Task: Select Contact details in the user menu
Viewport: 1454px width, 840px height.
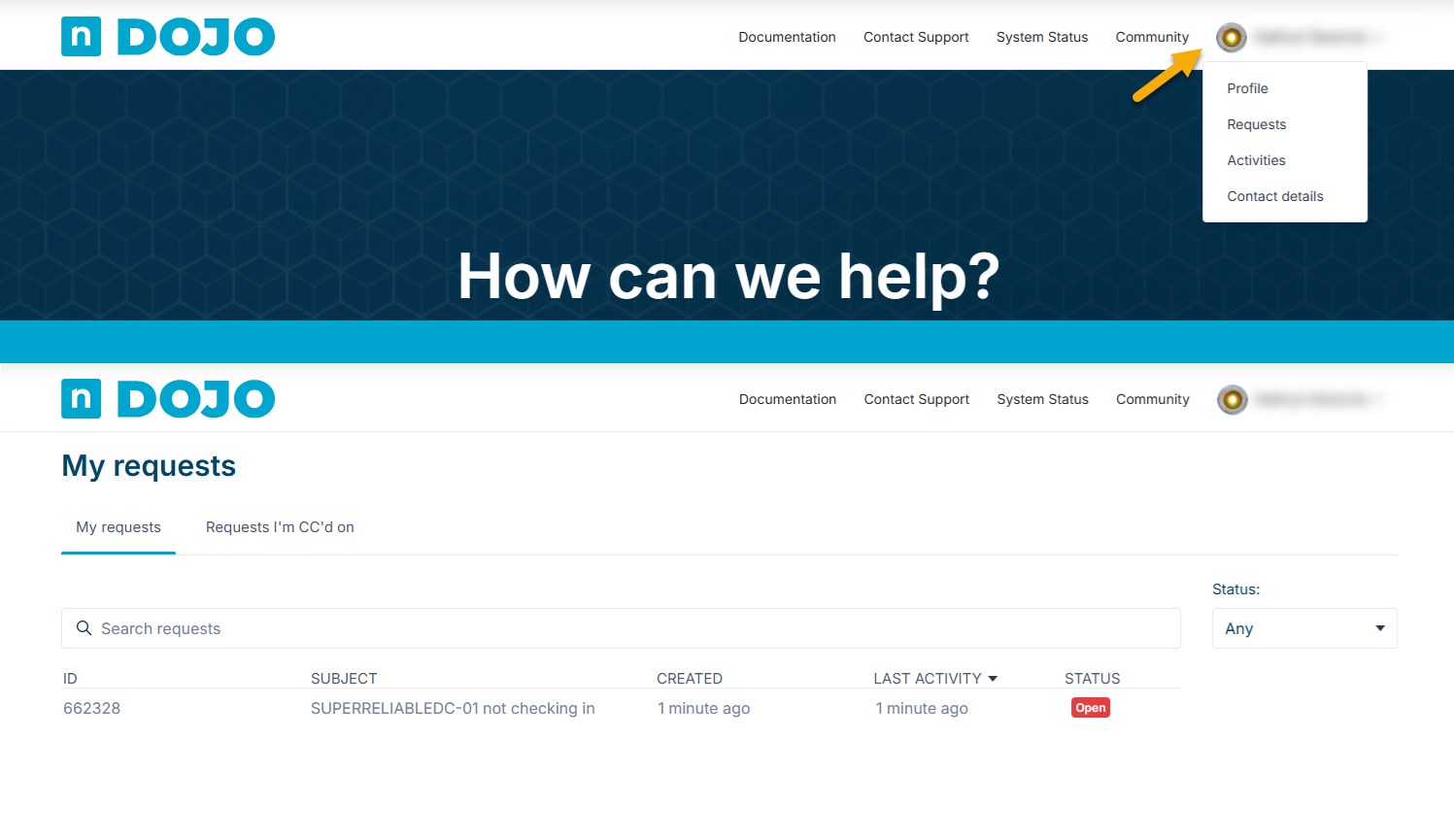Action: (x=1274, y=196)
